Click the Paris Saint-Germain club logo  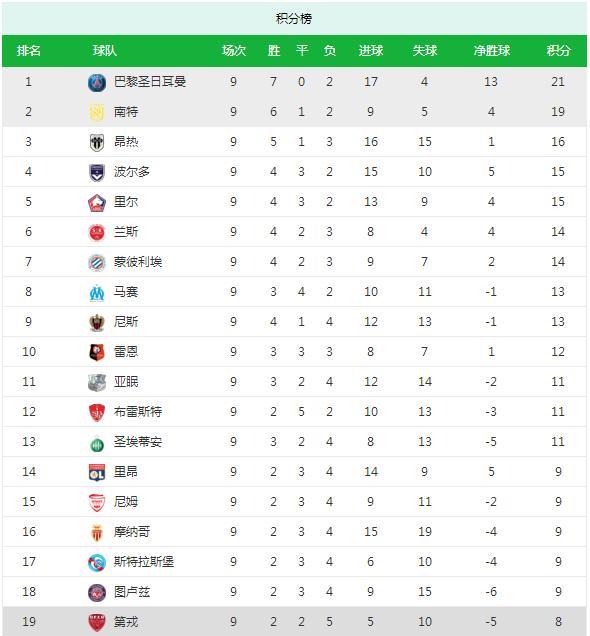pyautogui.click(x=97, y=82)
